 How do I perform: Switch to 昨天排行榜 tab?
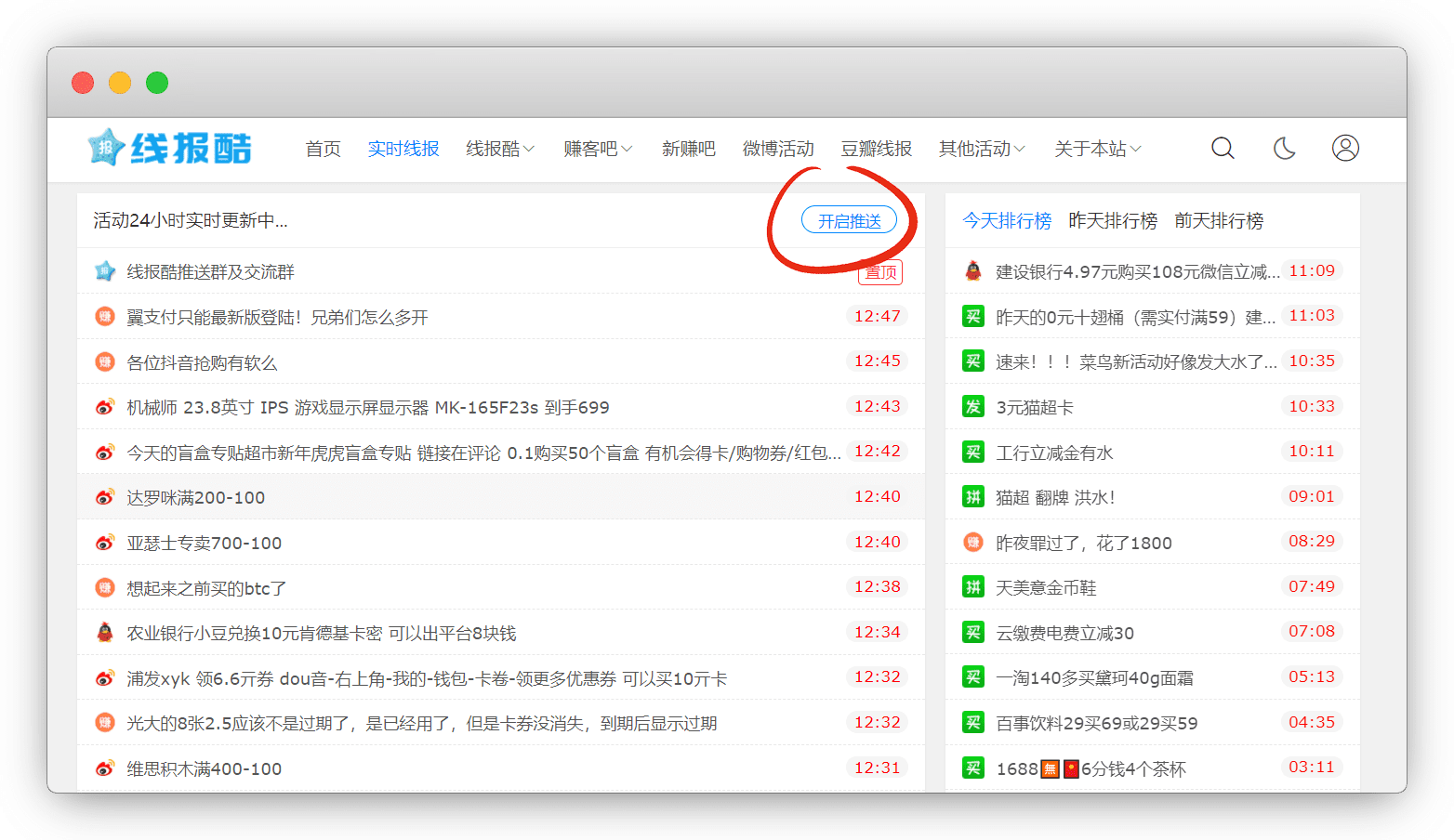(1113, 221)
